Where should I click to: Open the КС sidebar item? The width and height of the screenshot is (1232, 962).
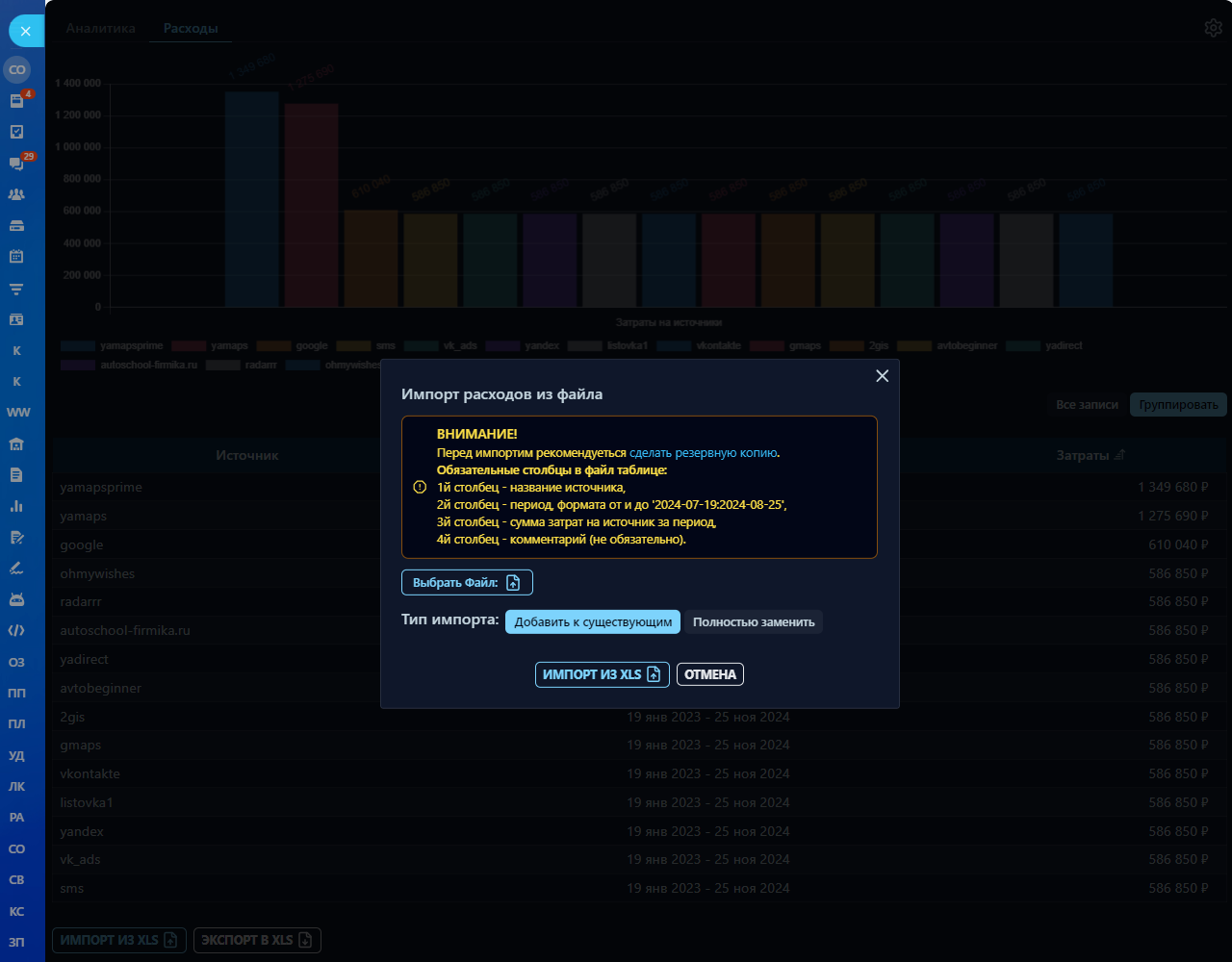click(16, 911)
